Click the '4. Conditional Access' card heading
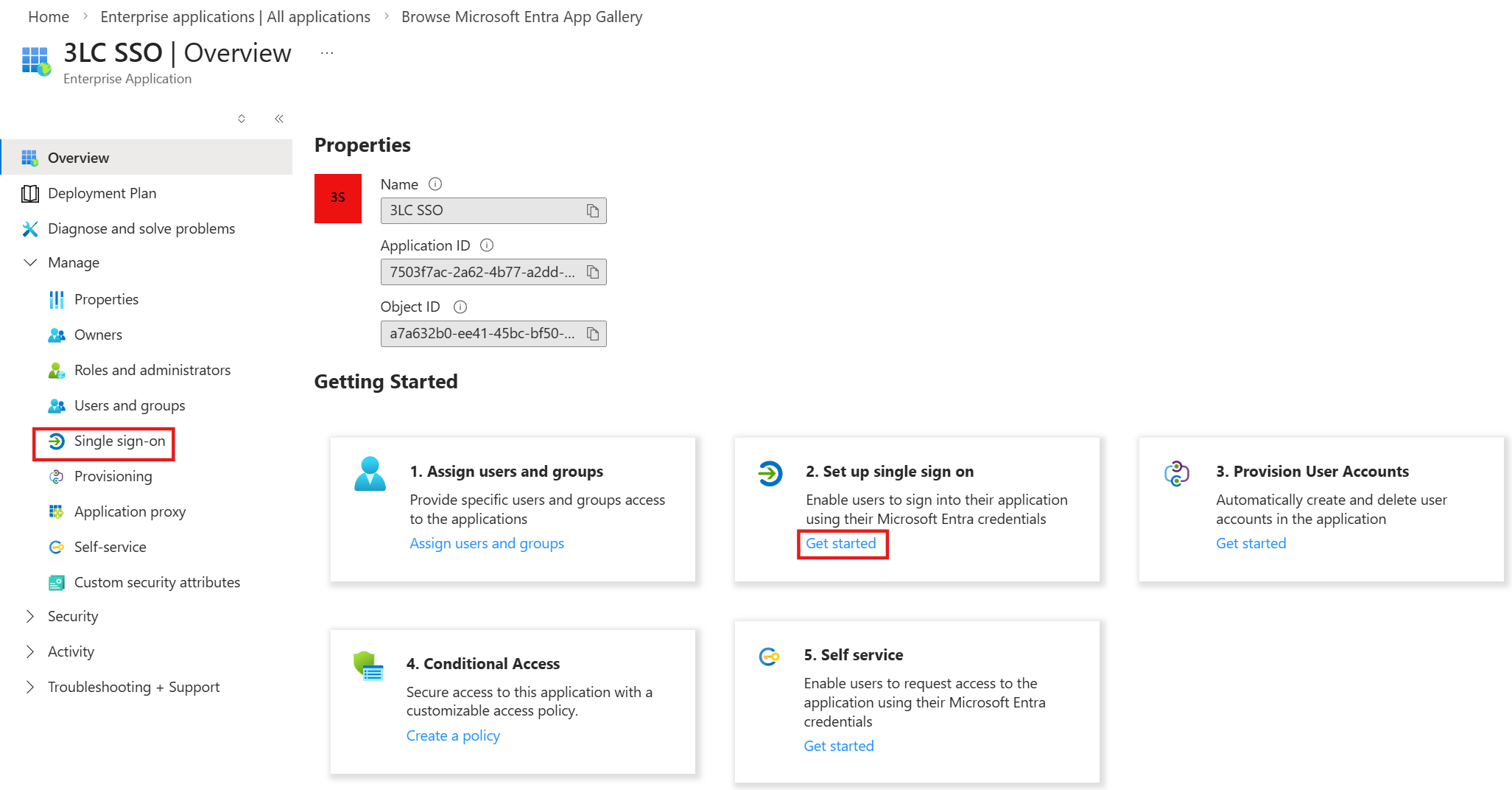Screen dimensions: 1512x790 483,664
